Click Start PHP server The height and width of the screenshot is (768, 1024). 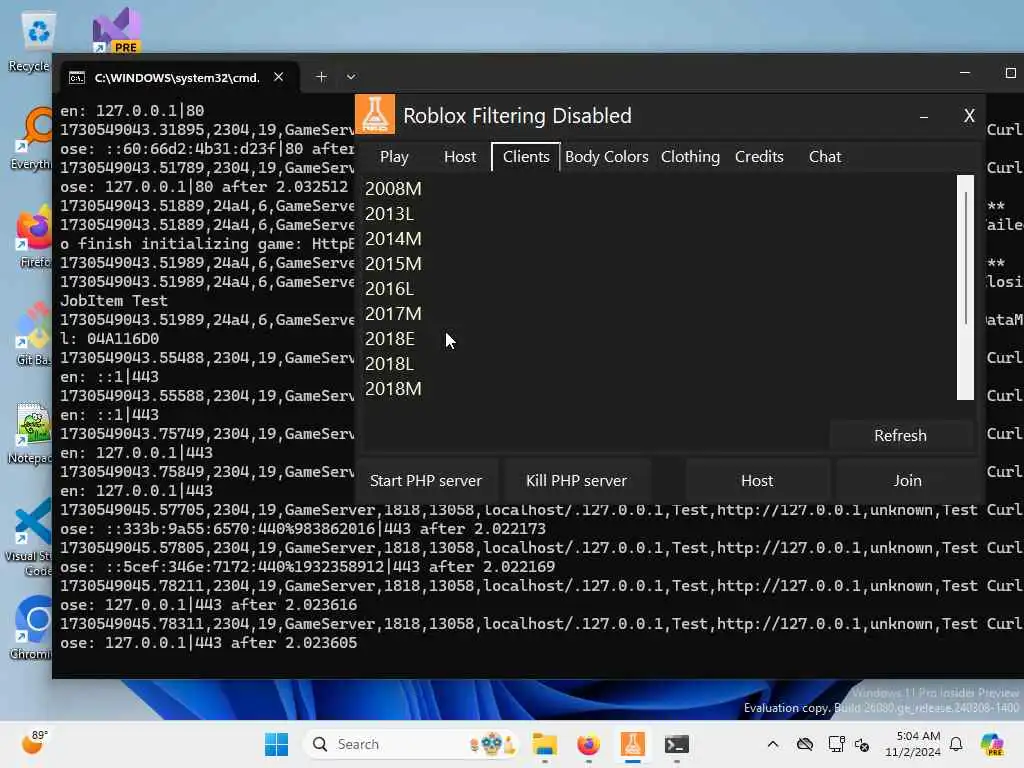pyautogui.click(x=426, y=481)
